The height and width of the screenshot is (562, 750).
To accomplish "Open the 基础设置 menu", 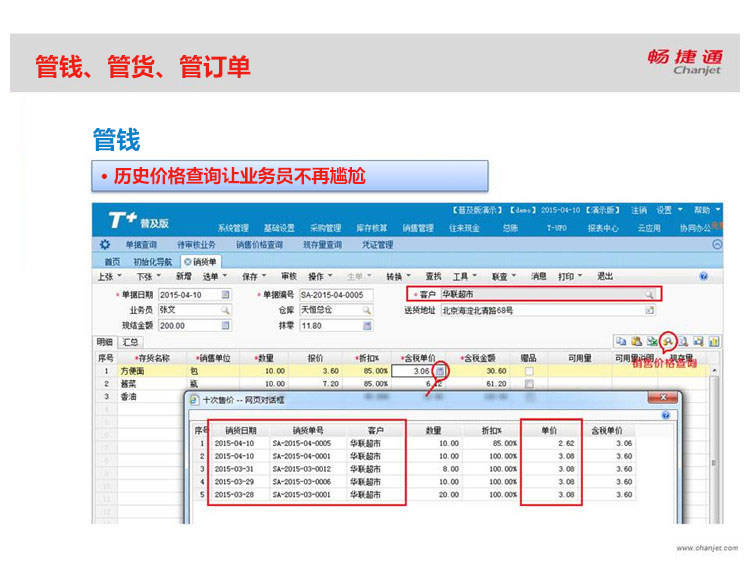I will [x=279, y=228].
